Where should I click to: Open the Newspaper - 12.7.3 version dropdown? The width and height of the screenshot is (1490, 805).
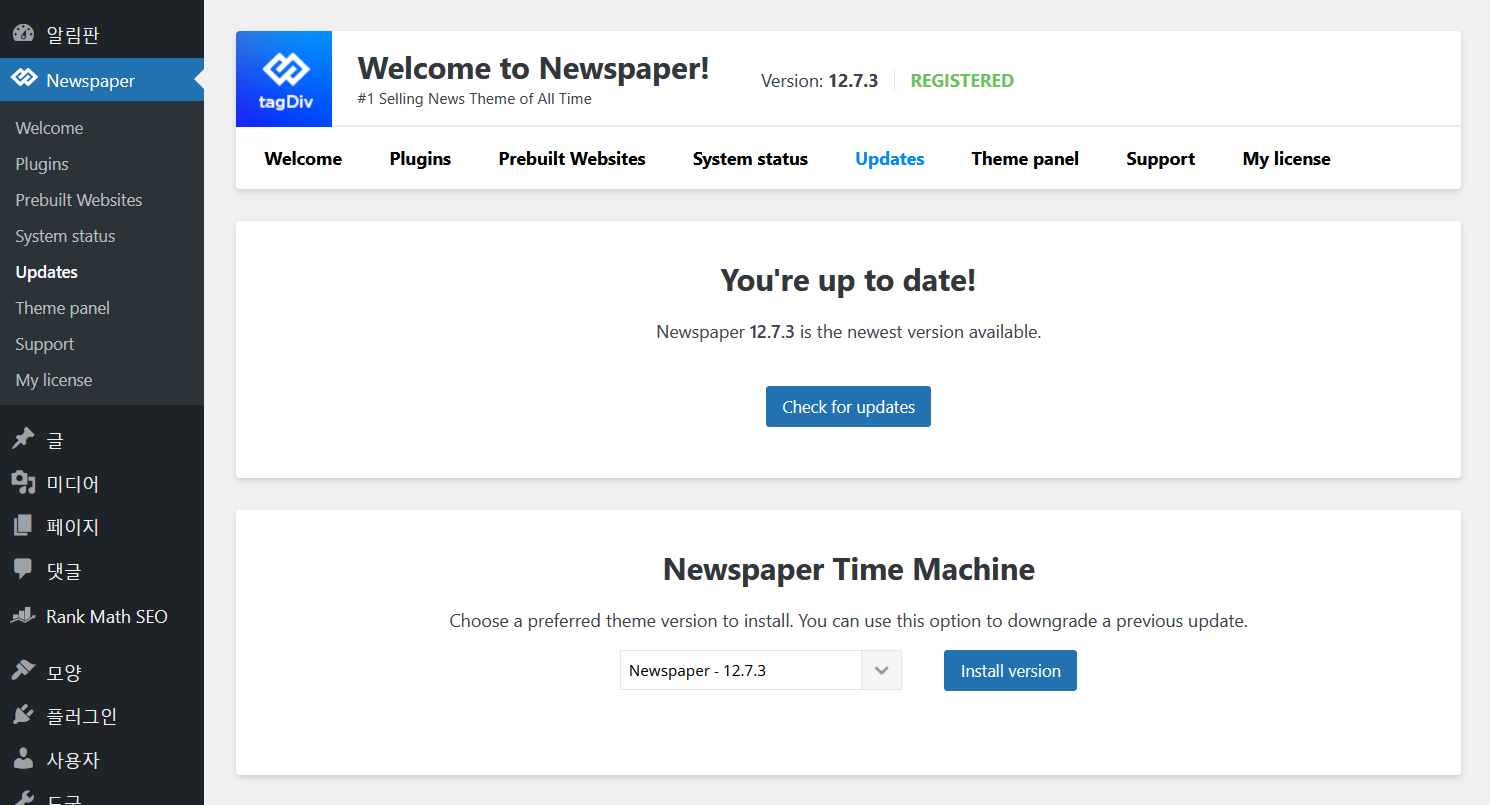761,670
